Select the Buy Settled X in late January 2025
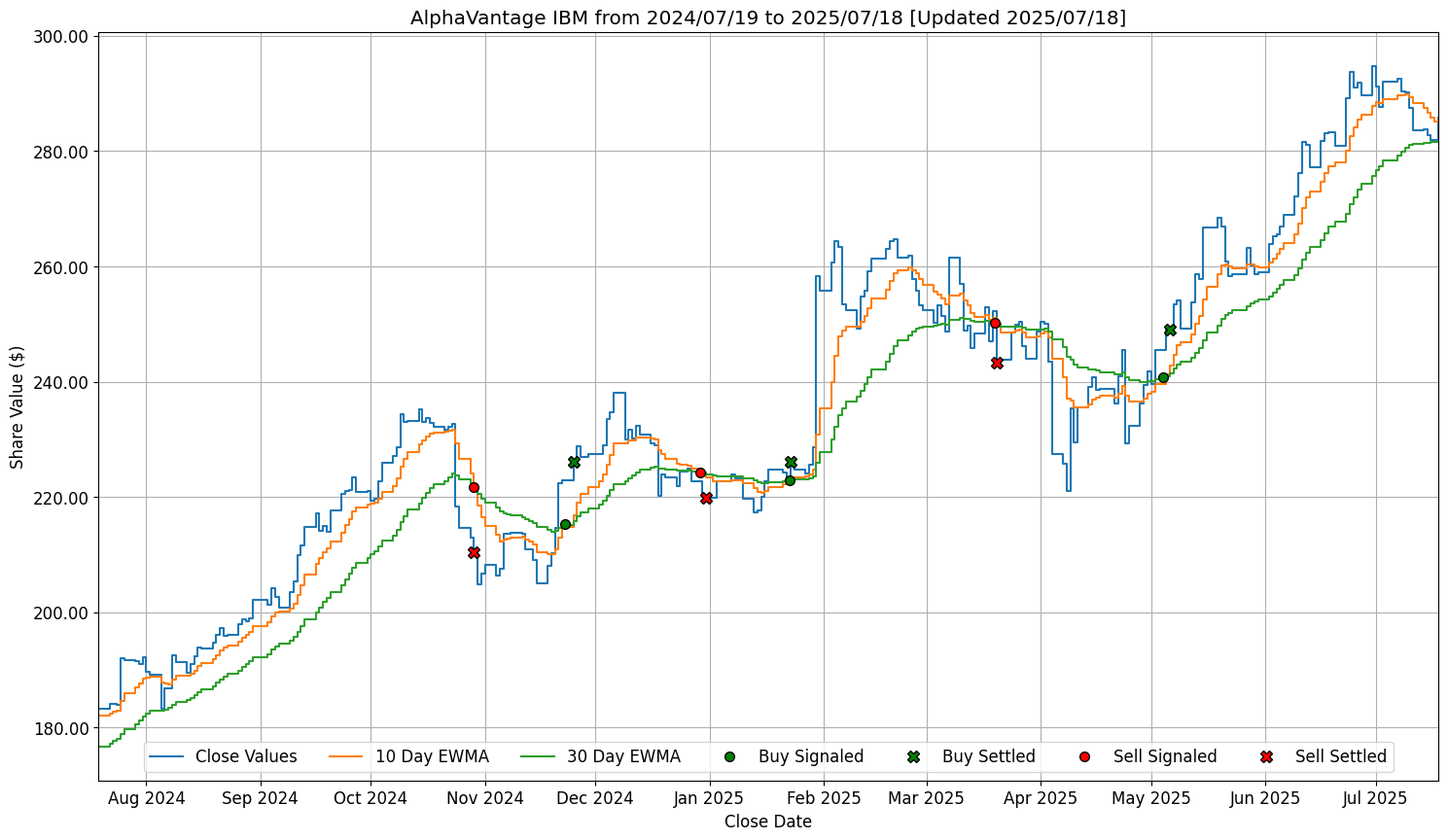Viewport: 1448px width, 840px height. point(791,462)
